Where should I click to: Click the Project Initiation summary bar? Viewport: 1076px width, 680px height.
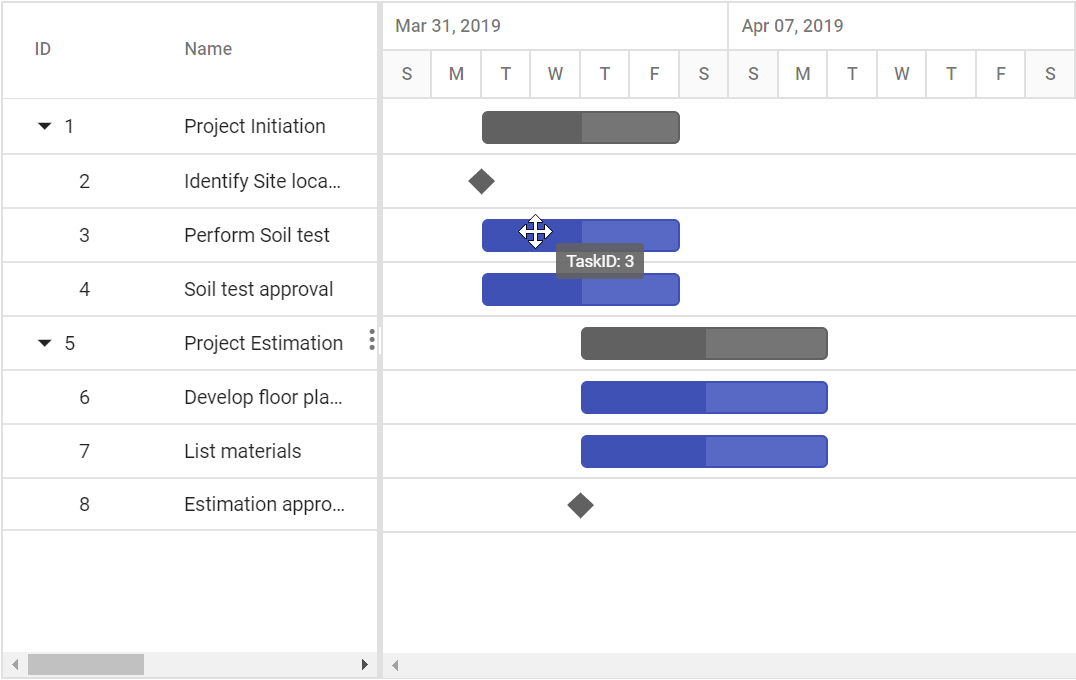tap(581, 128)
